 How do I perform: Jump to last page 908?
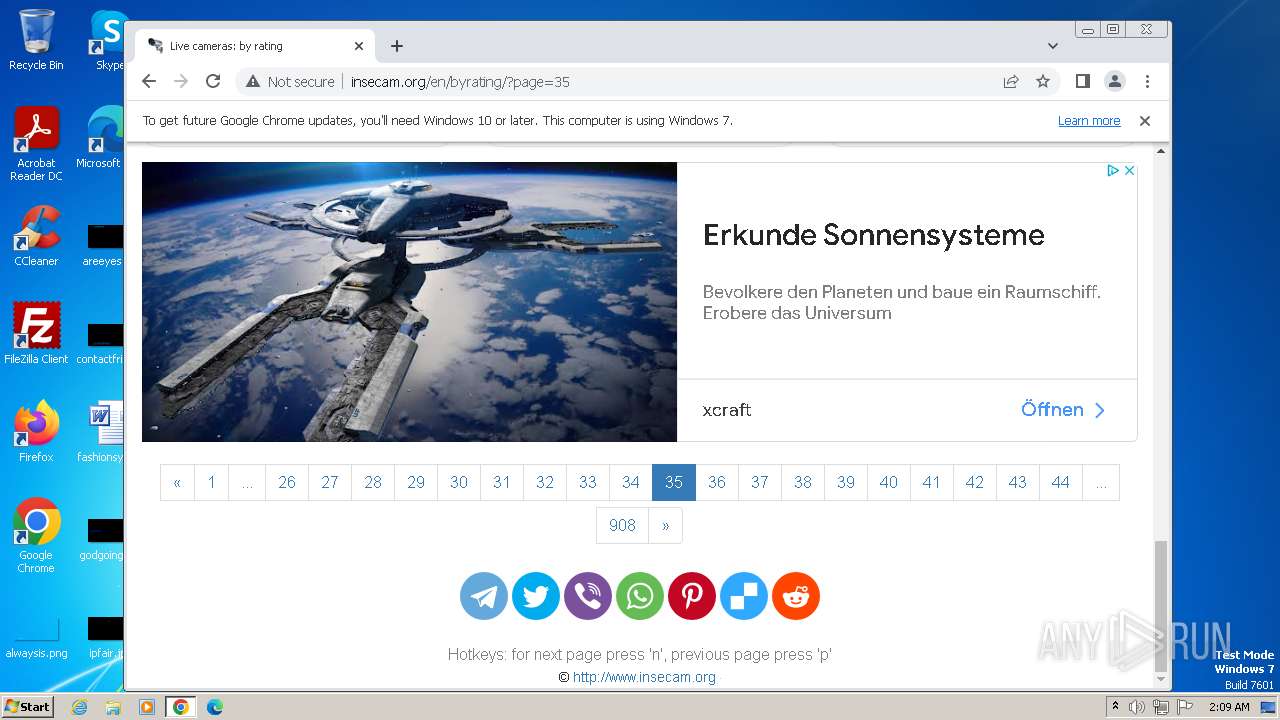pyautogui.click(x=622, y=525)
